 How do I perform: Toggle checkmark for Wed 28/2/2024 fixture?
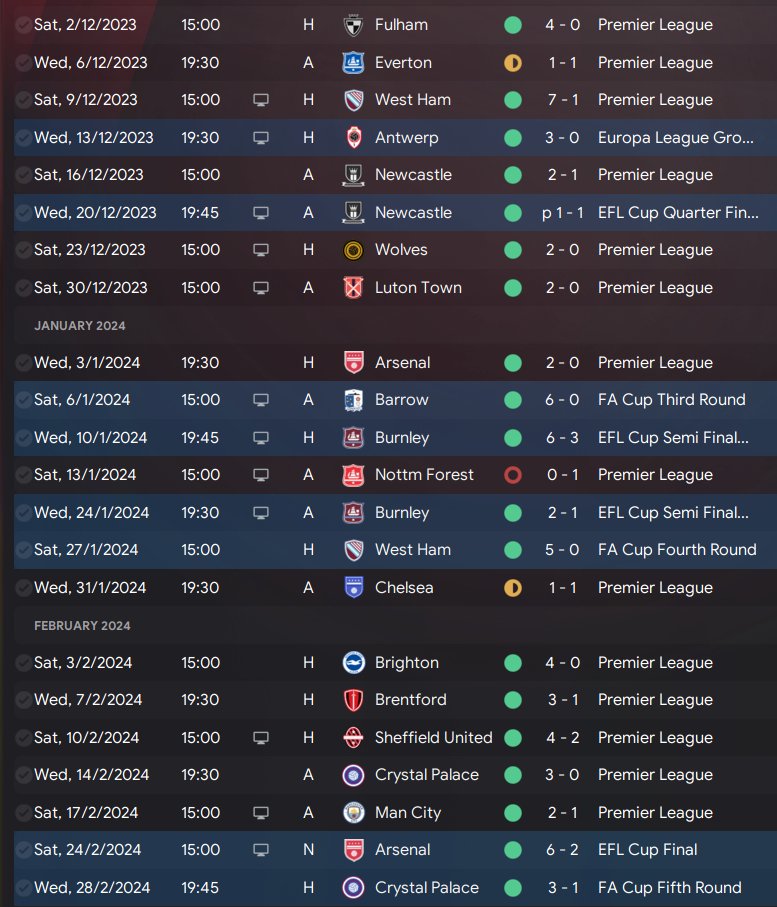(23, 888)
